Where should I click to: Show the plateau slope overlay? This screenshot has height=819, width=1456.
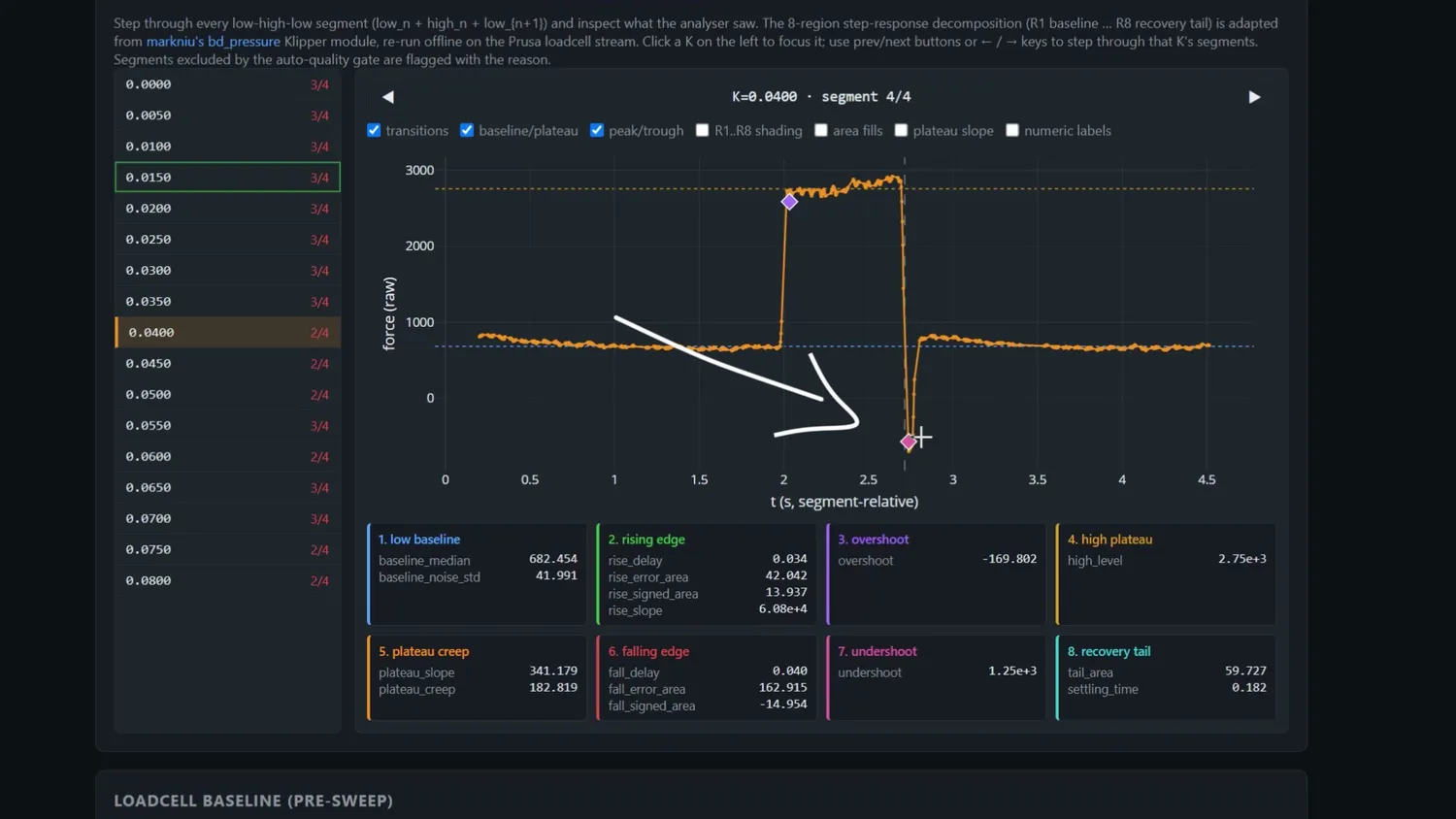pos(901,130)
